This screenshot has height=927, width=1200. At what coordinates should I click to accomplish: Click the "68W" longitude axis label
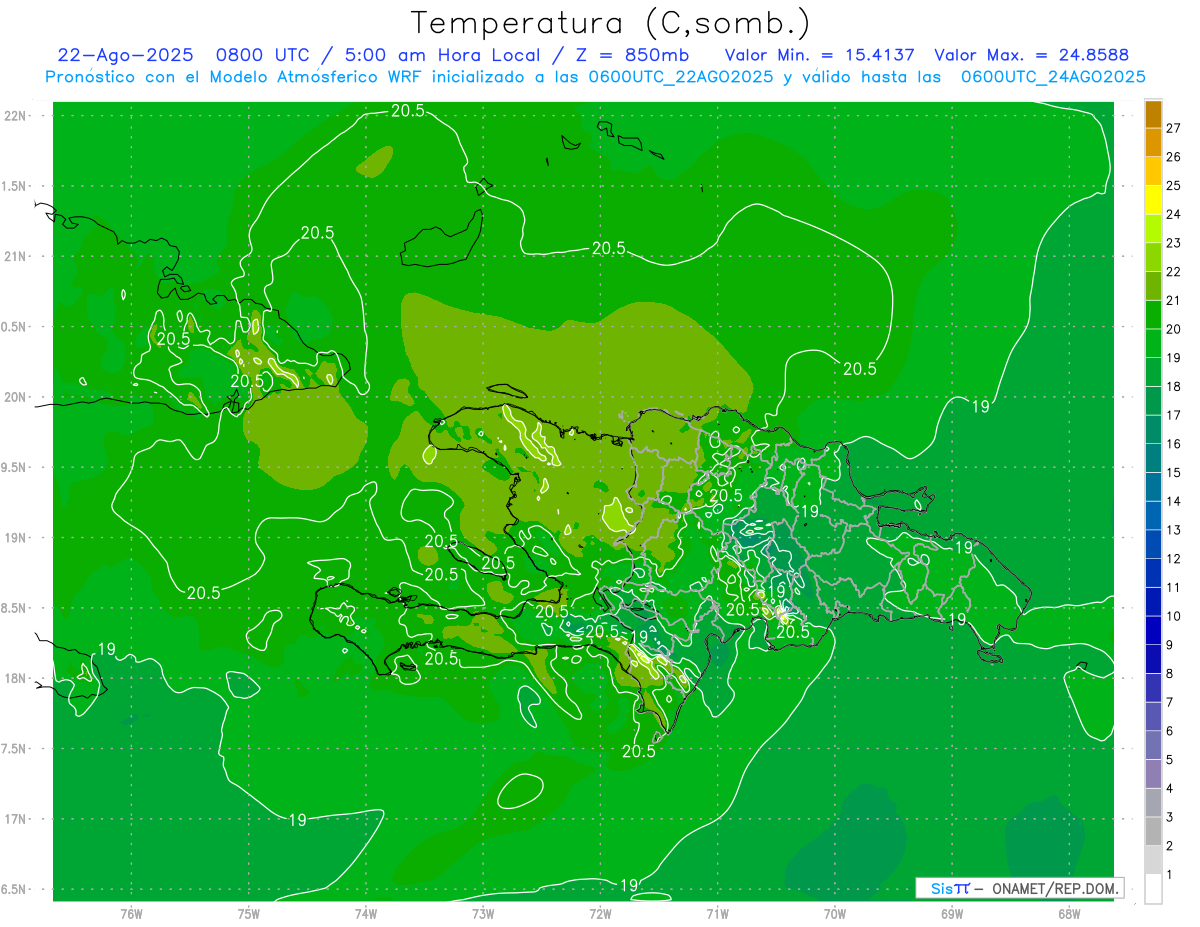tap(1068, 913)
